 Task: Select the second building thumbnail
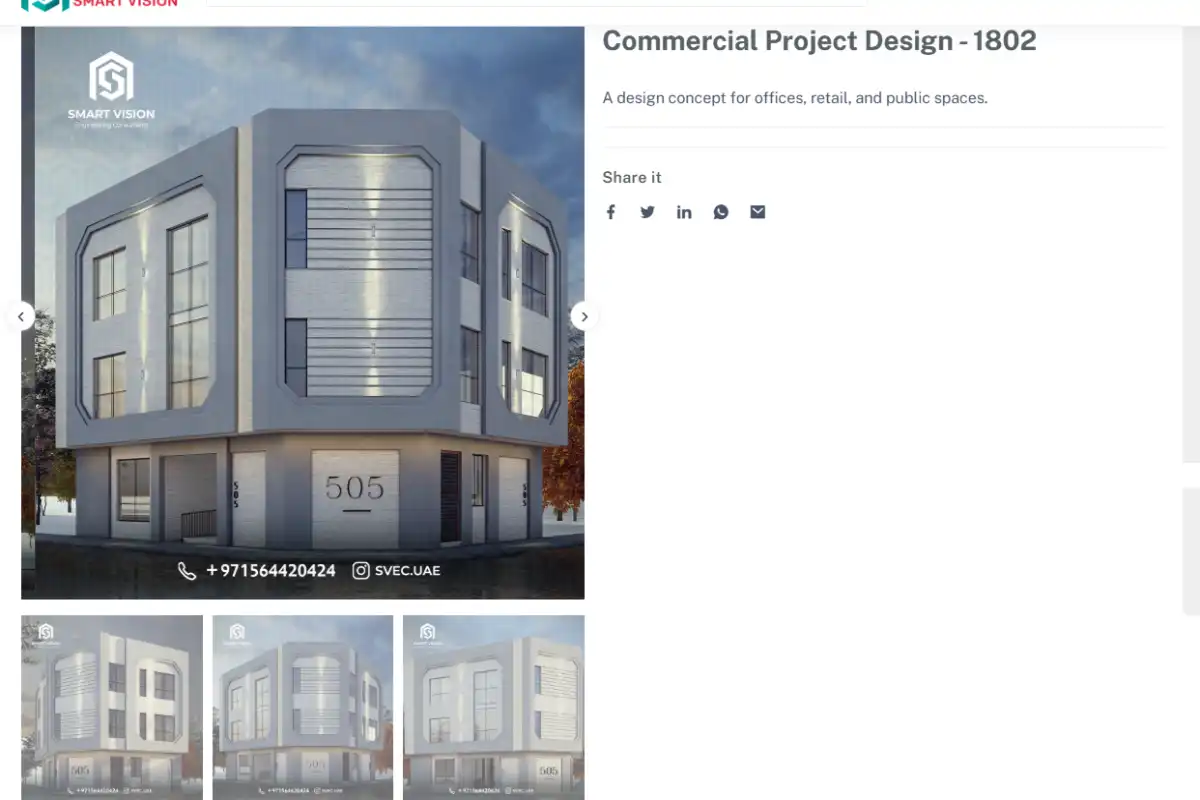tap(303, 706)
